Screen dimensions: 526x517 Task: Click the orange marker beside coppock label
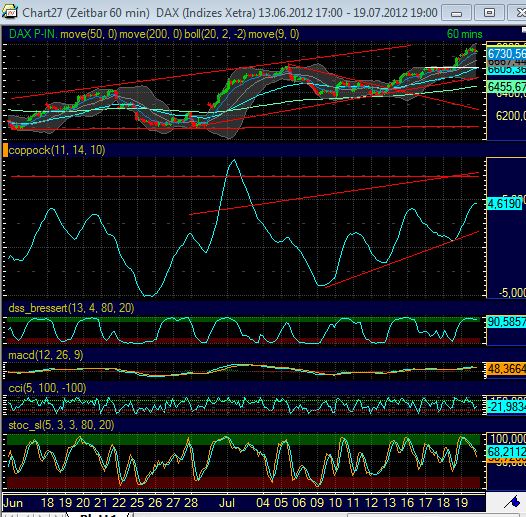point(5,150)
